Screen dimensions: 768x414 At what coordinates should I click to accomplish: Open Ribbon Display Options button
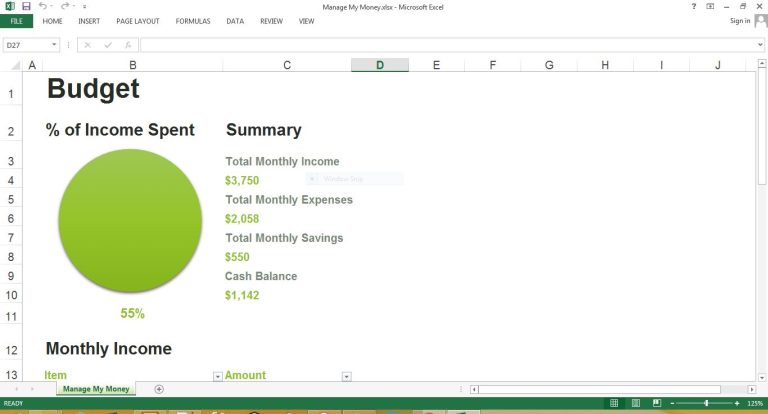coord(710,6)
